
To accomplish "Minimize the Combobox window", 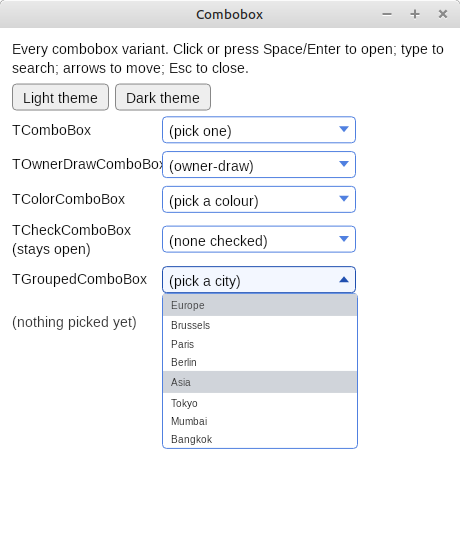I will pyautogui.click(x=387, y=14).
